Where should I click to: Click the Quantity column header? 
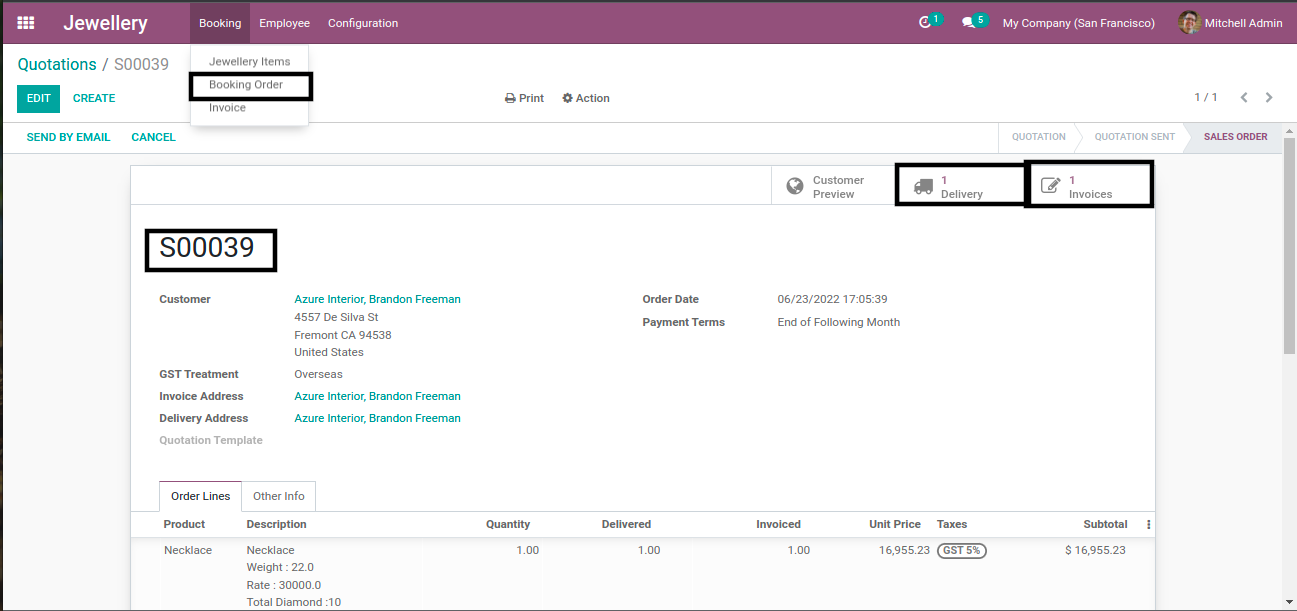(508, 524)
